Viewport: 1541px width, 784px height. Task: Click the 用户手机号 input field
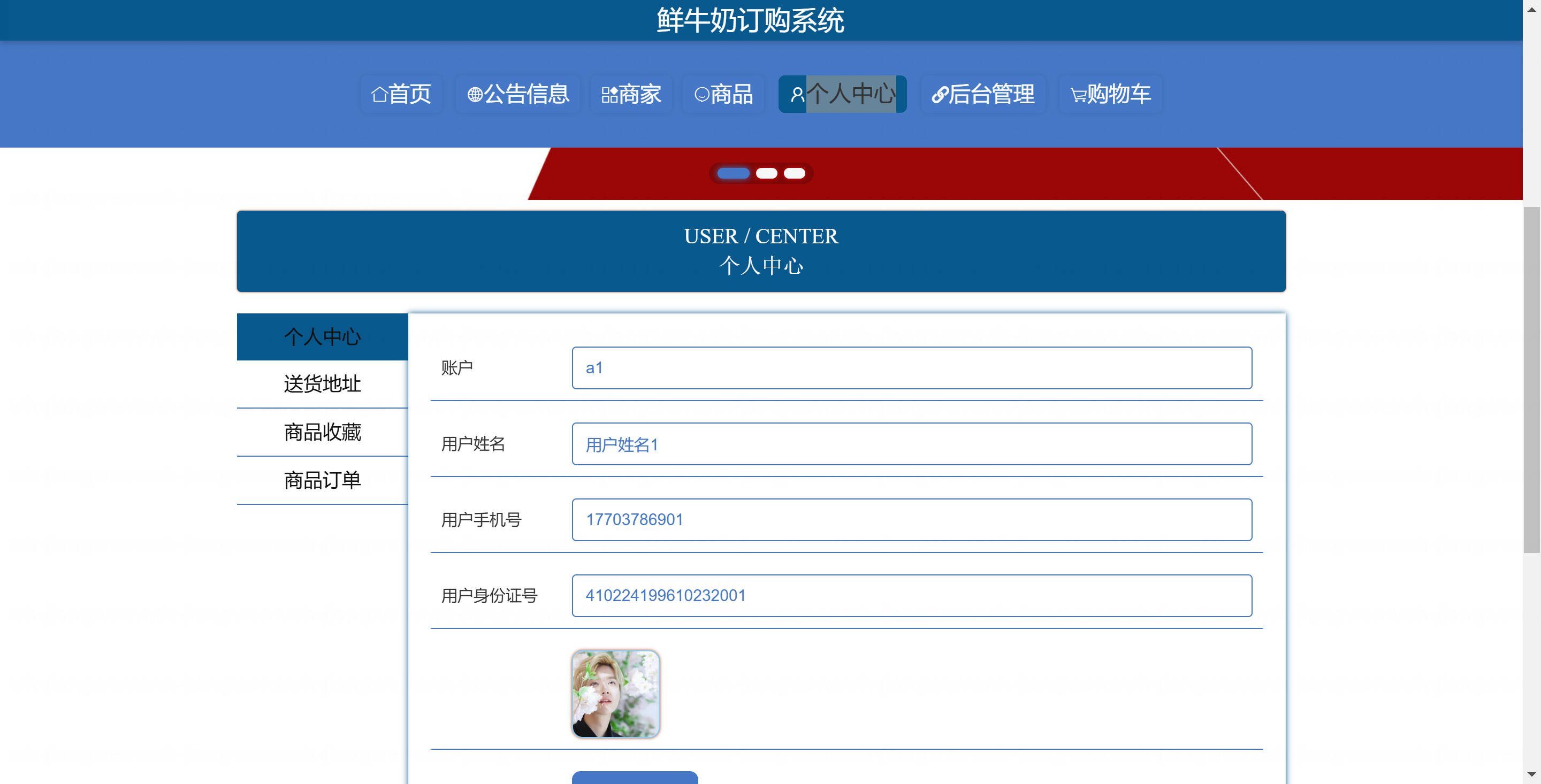(x=912, y=520)
